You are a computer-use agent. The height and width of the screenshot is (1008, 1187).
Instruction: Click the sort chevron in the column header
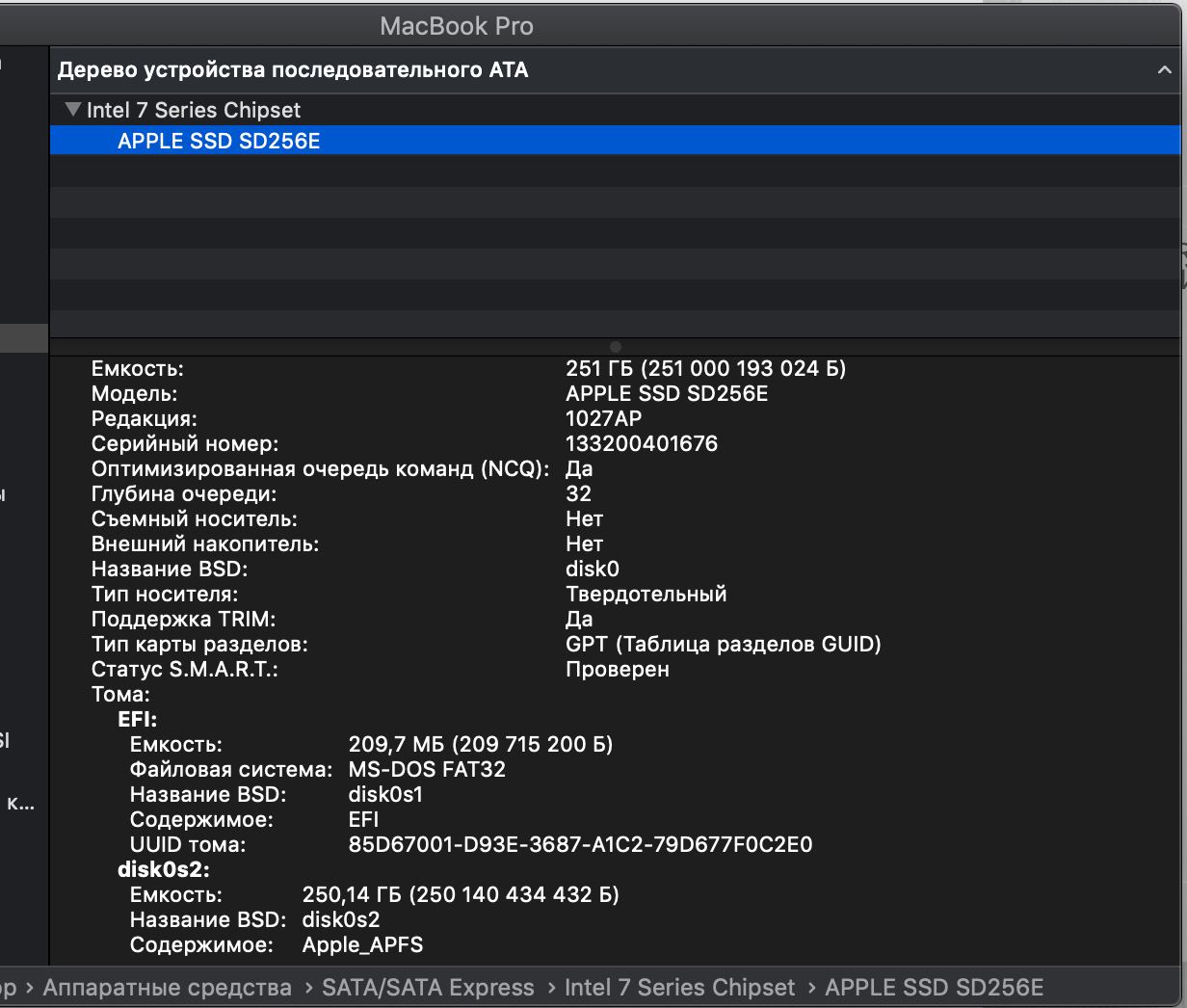pyautogui.click(x=1164, y=70)
